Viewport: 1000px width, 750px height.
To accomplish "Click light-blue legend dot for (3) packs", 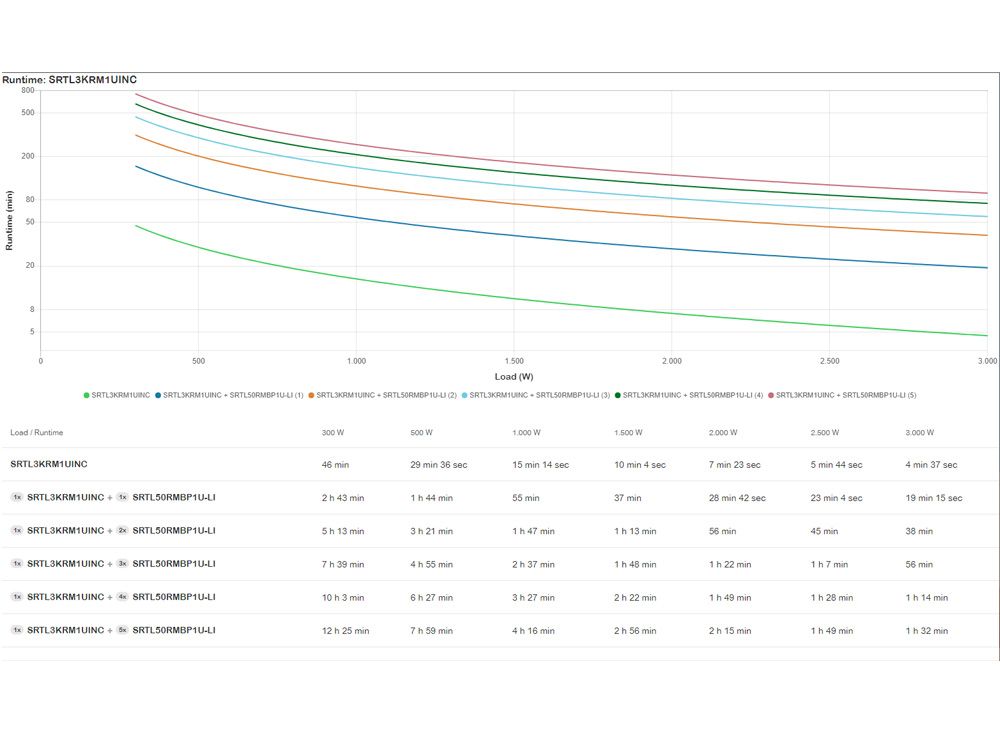I will [465, 395].
